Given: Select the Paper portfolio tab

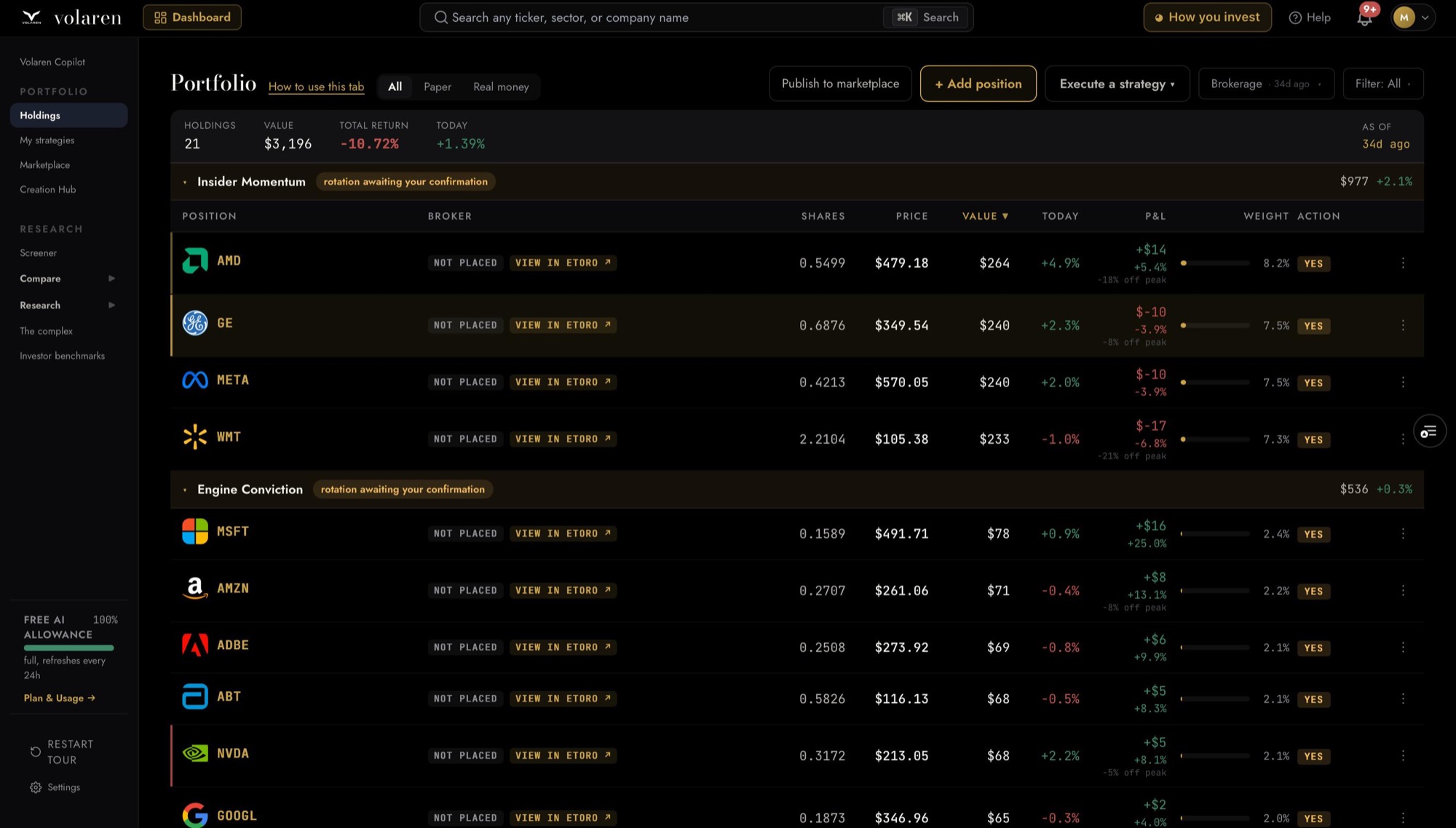Looking at the screenshot, I should pyautogui.click(x=438, y=87).
